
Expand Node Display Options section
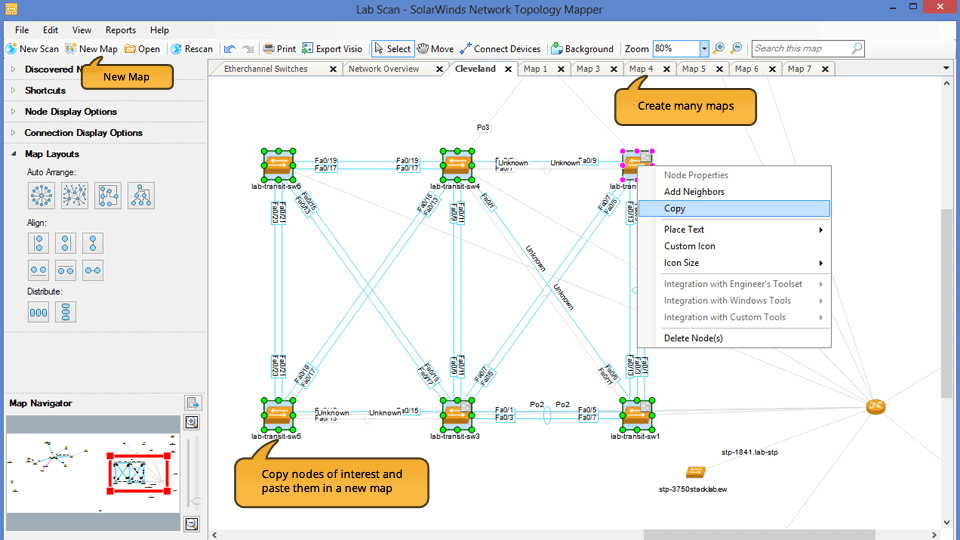point(13,111)
